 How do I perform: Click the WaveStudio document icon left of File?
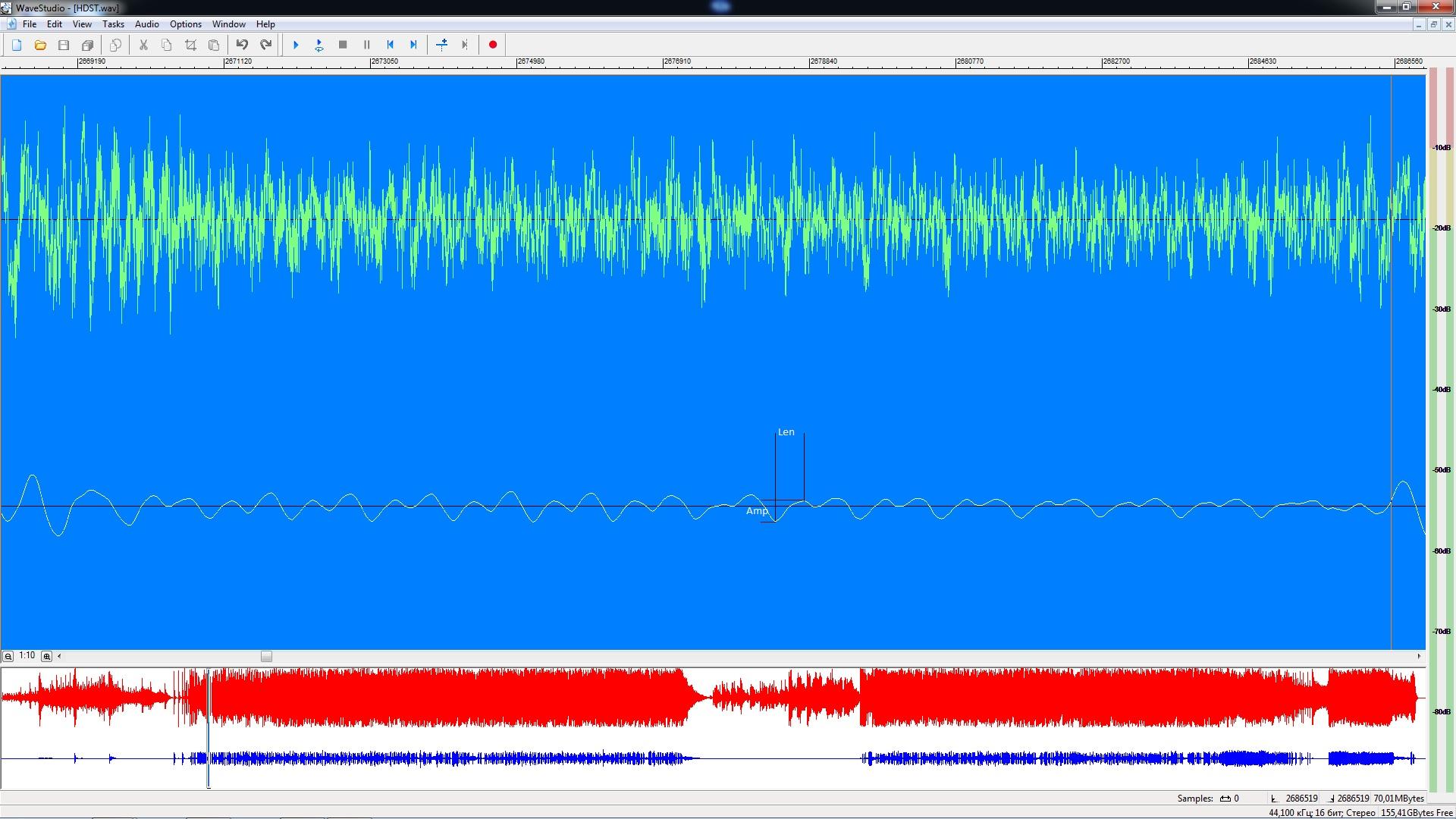pyautogui.click(x=11, y=24)
